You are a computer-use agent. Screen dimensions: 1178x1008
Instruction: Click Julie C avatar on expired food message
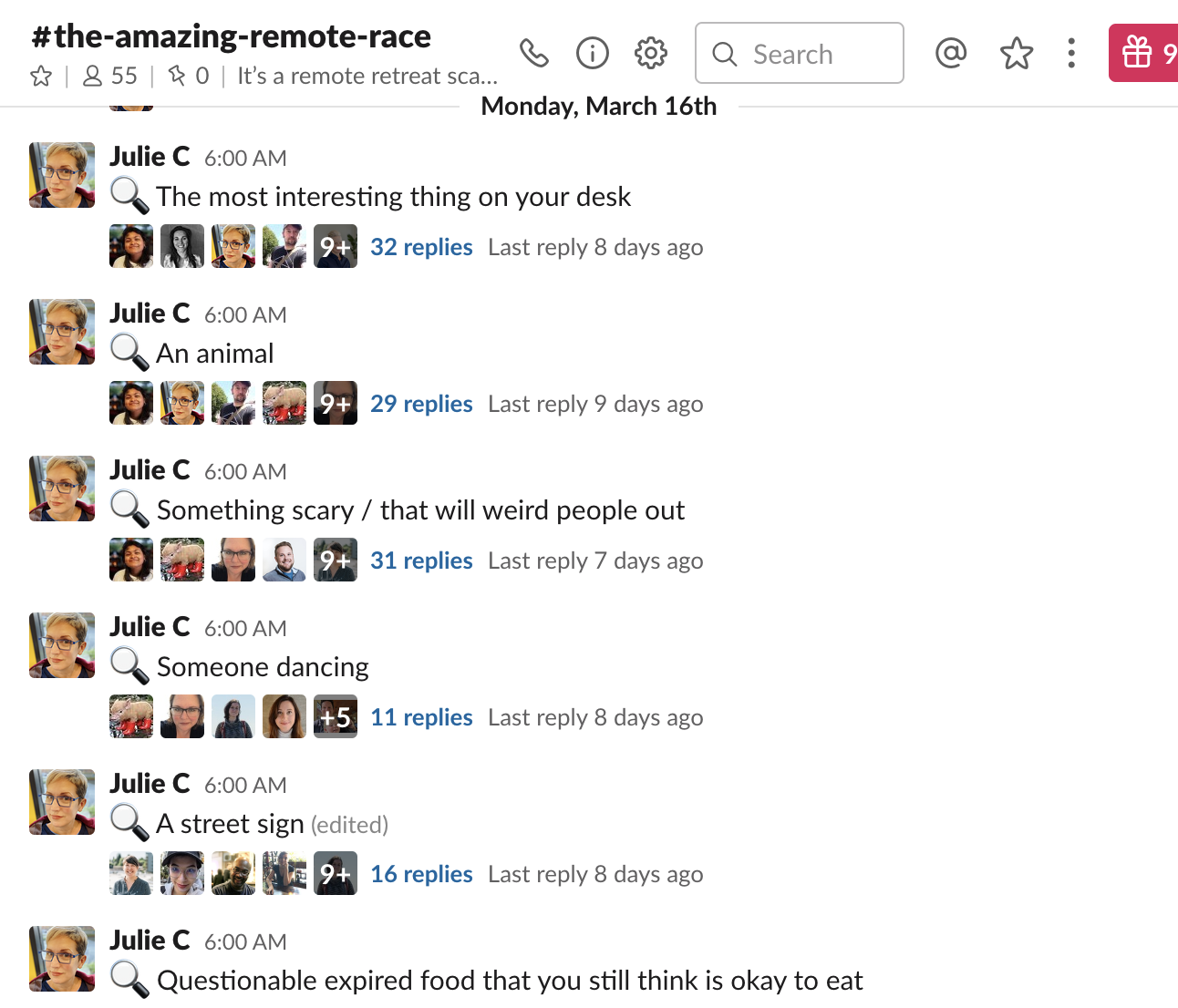pyautogui.click(x=62, y=959)
